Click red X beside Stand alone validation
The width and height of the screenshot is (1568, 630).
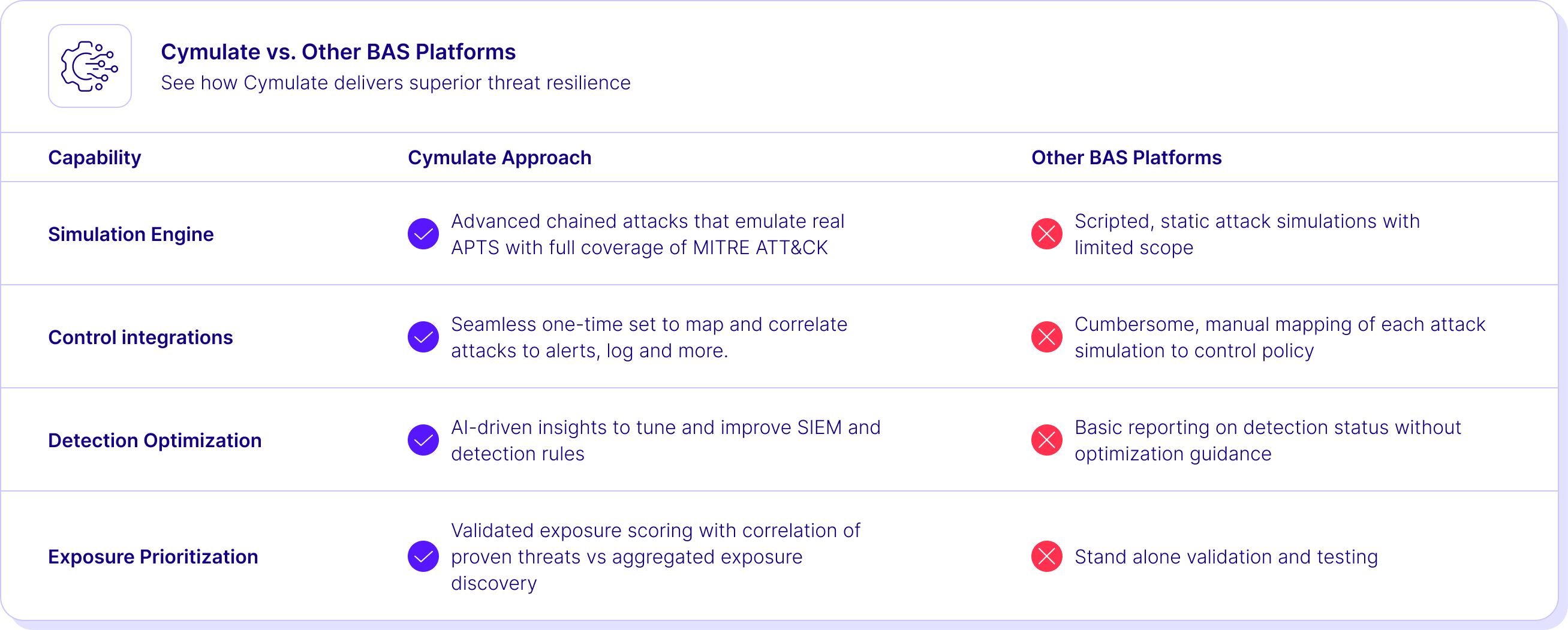pyautogui.click(x=1047, y=556)
